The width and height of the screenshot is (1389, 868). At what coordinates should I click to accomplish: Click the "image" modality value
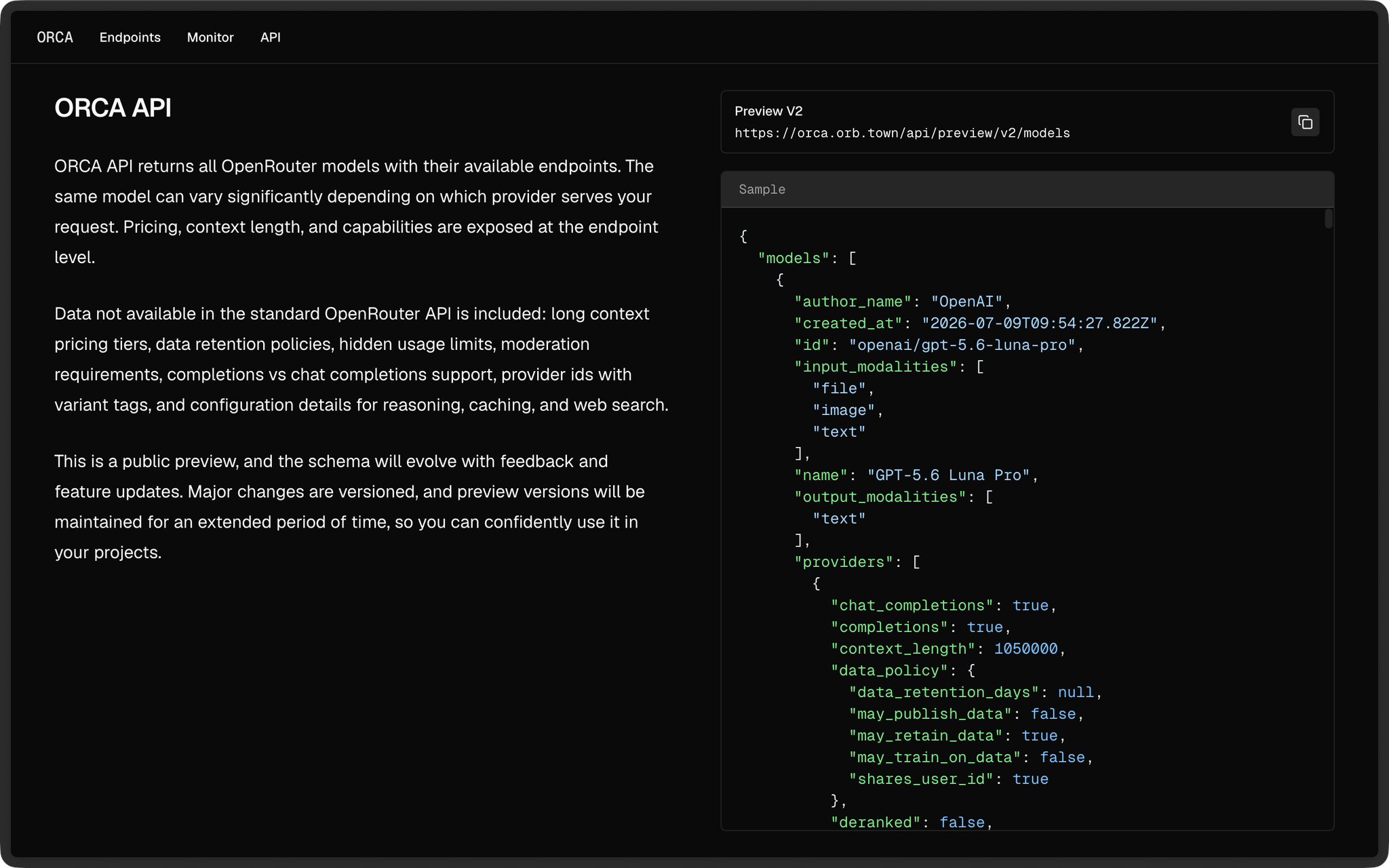coord(844,410)
